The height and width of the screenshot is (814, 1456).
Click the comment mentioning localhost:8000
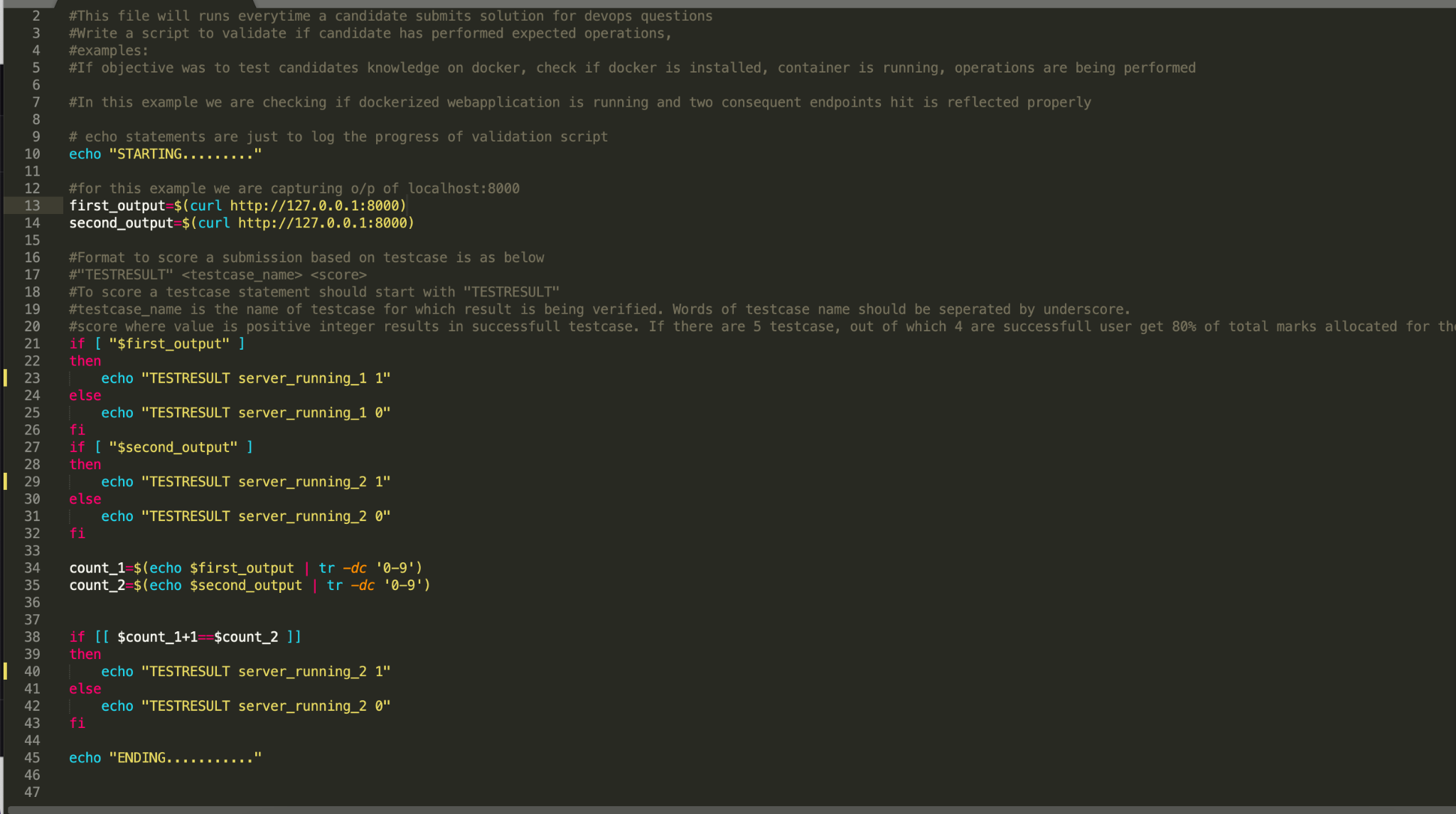click(x=294, y=188)
